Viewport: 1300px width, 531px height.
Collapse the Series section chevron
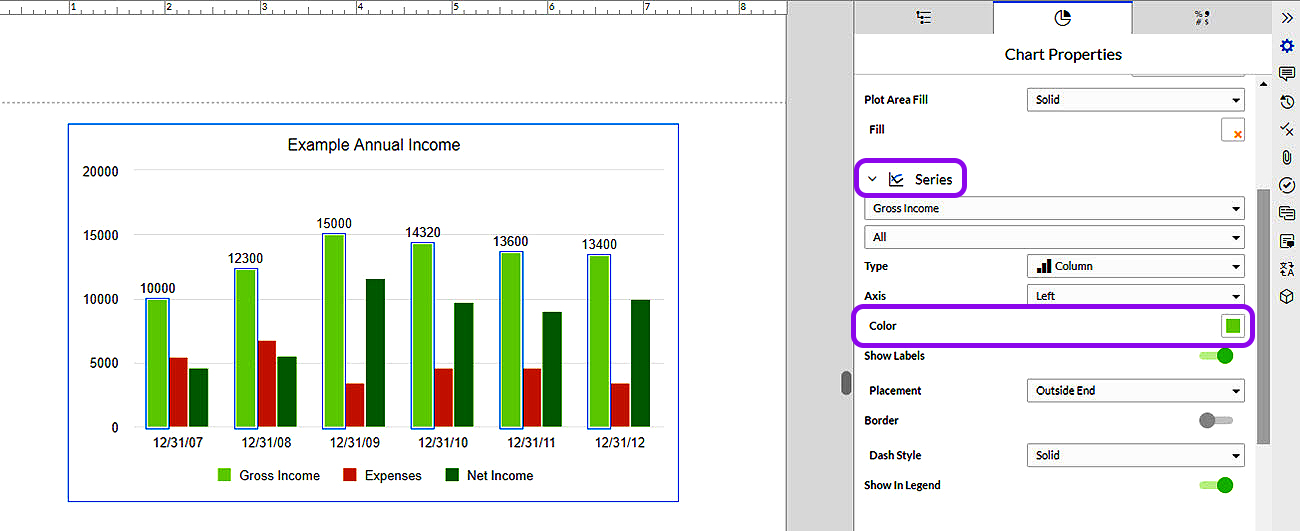pos(872,179)
